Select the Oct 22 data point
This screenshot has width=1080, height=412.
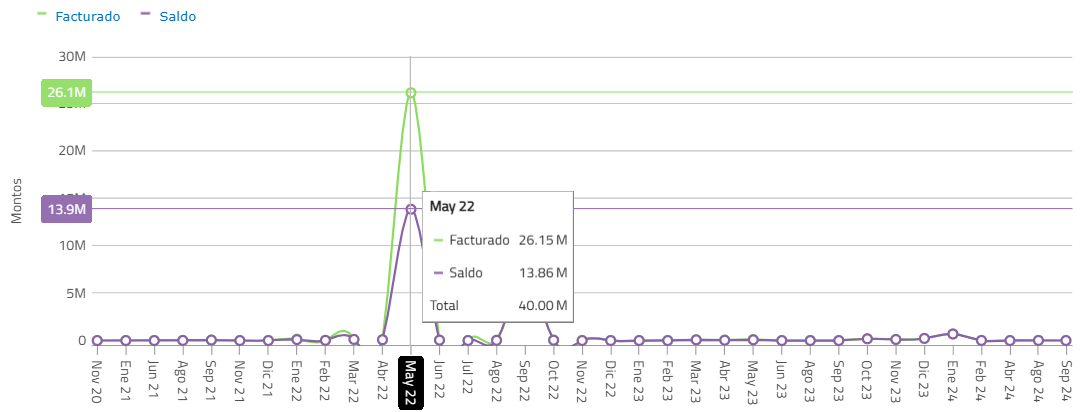[553, 341]
